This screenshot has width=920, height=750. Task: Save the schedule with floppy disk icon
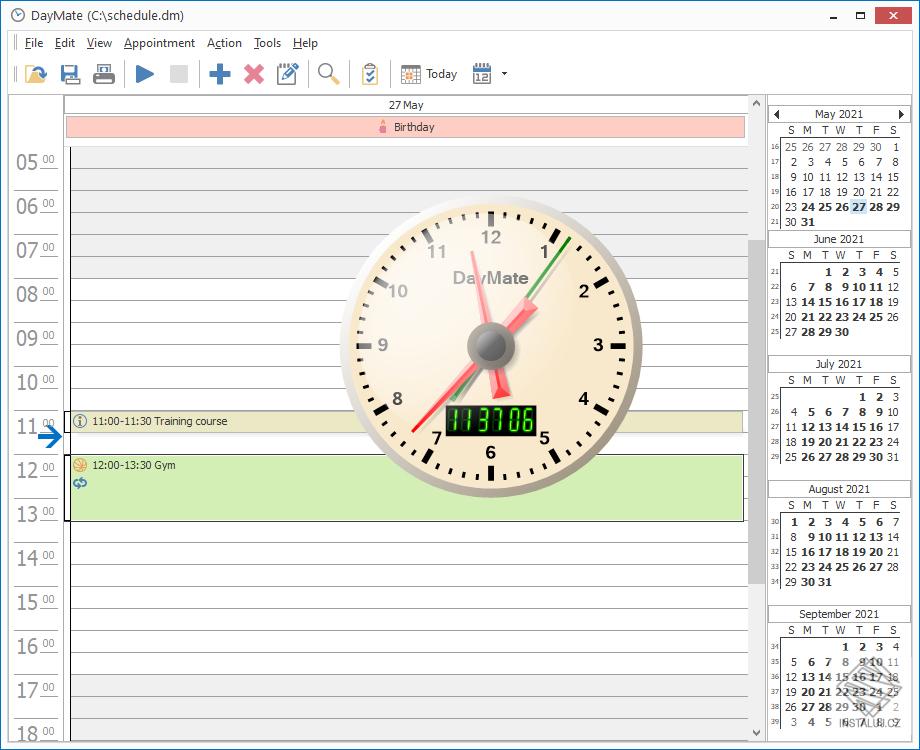pyautogui.click(x=70, y=75)
